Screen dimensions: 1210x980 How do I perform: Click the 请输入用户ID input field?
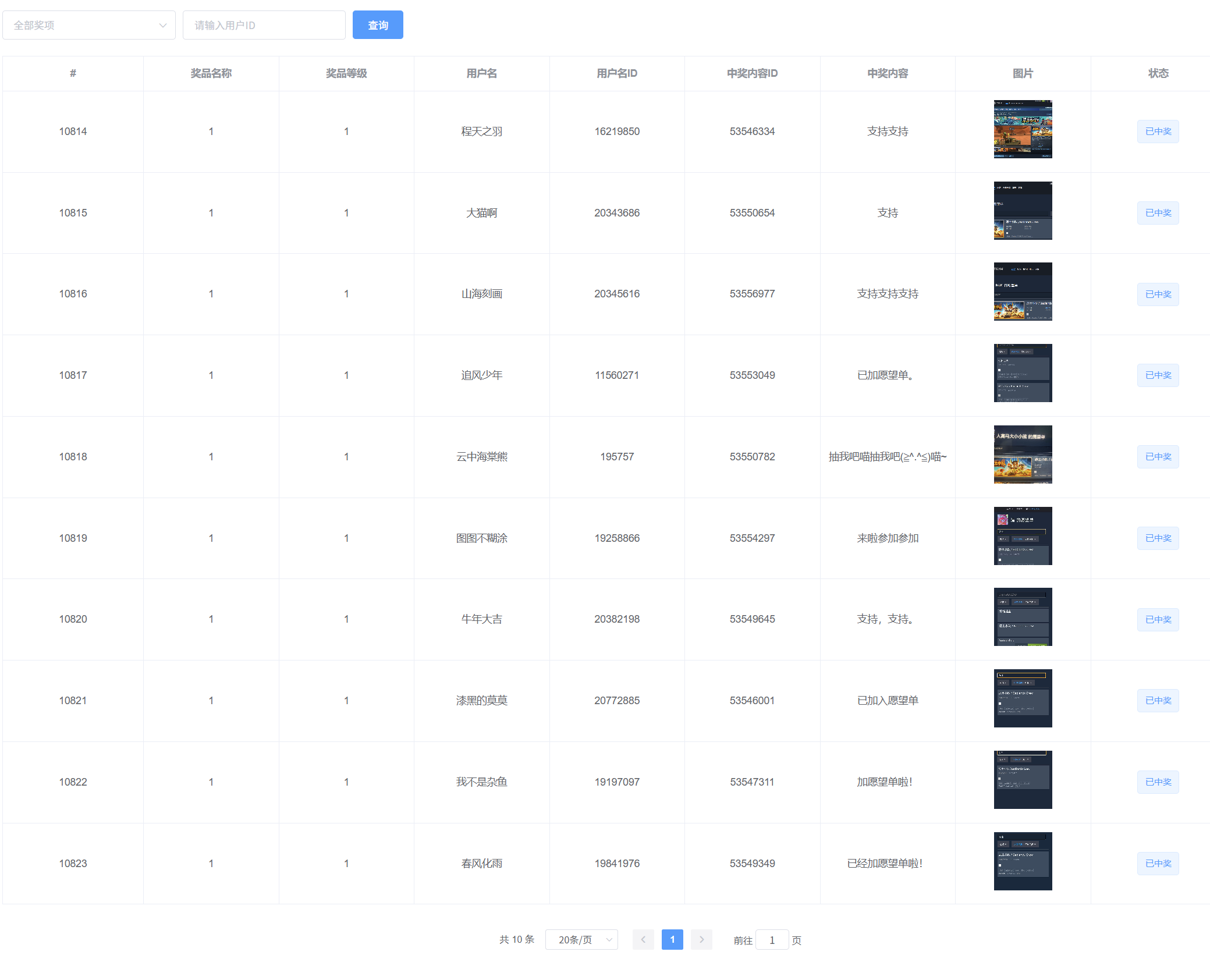(264, 25)
